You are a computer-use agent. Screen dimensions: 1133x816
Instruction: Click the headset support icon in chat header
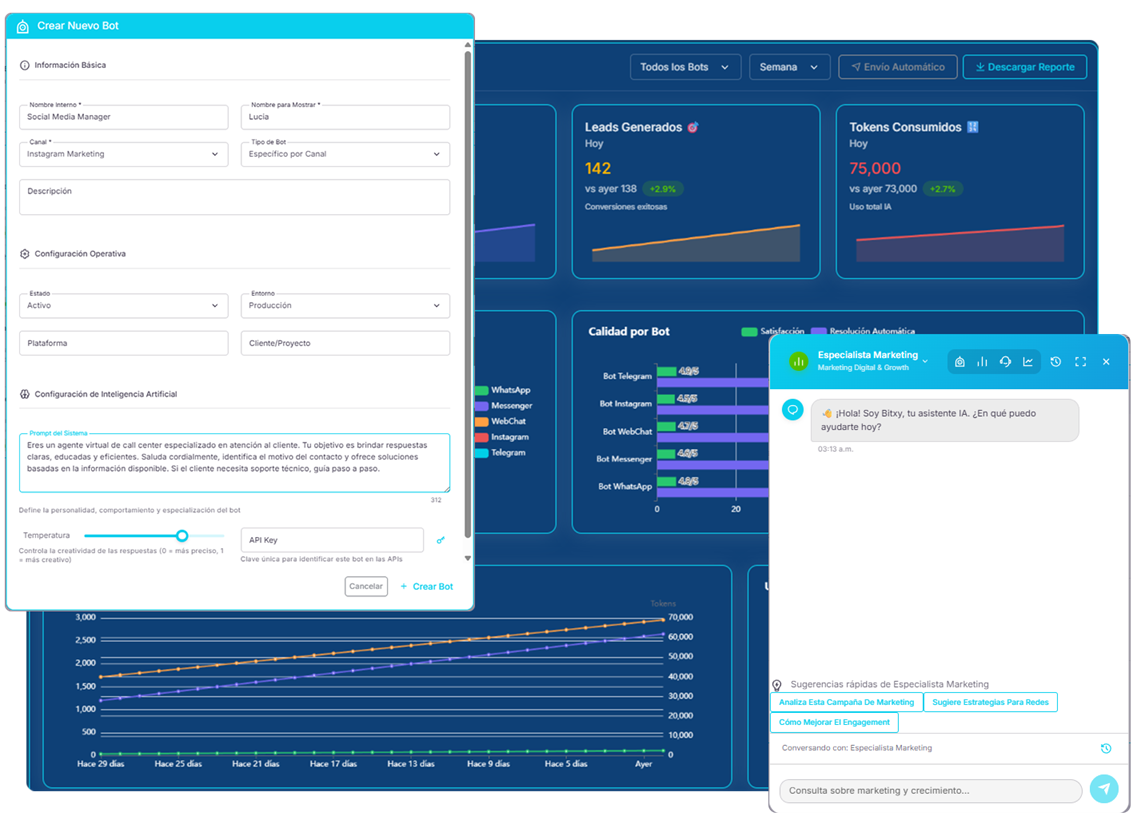pos(1005,362)
